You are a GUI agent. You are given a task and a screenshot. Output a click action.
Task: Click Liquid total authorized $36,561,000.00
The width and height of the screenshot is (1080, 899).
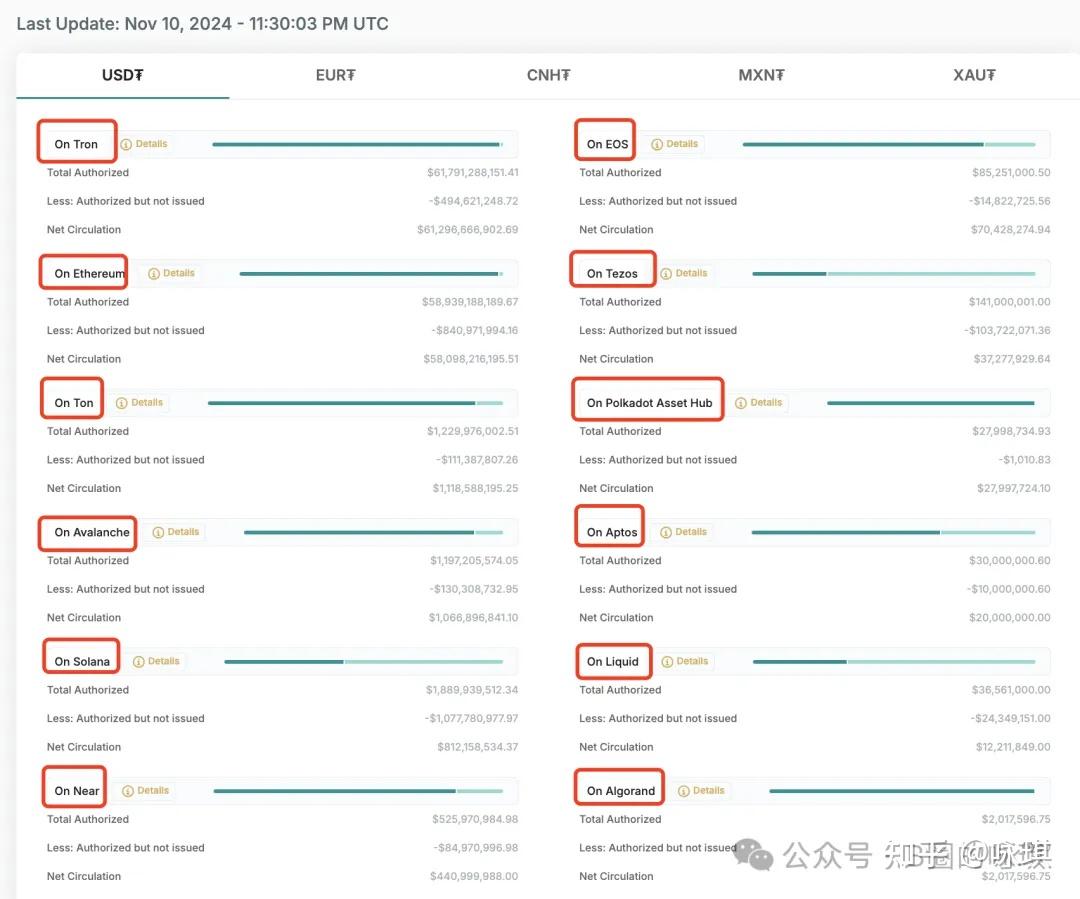(1011, 690)
